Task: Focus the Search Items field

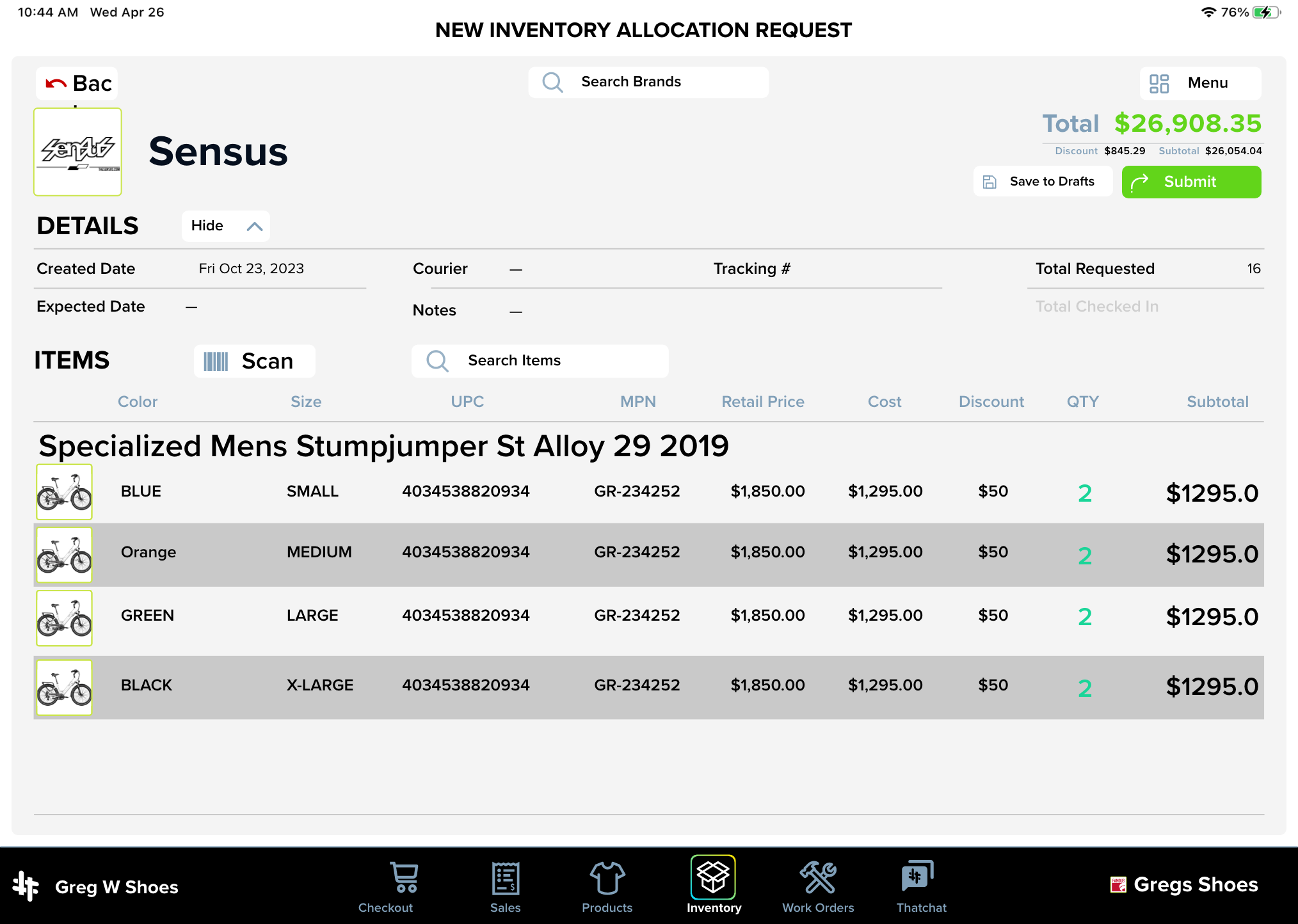Action: coord(540,361)
